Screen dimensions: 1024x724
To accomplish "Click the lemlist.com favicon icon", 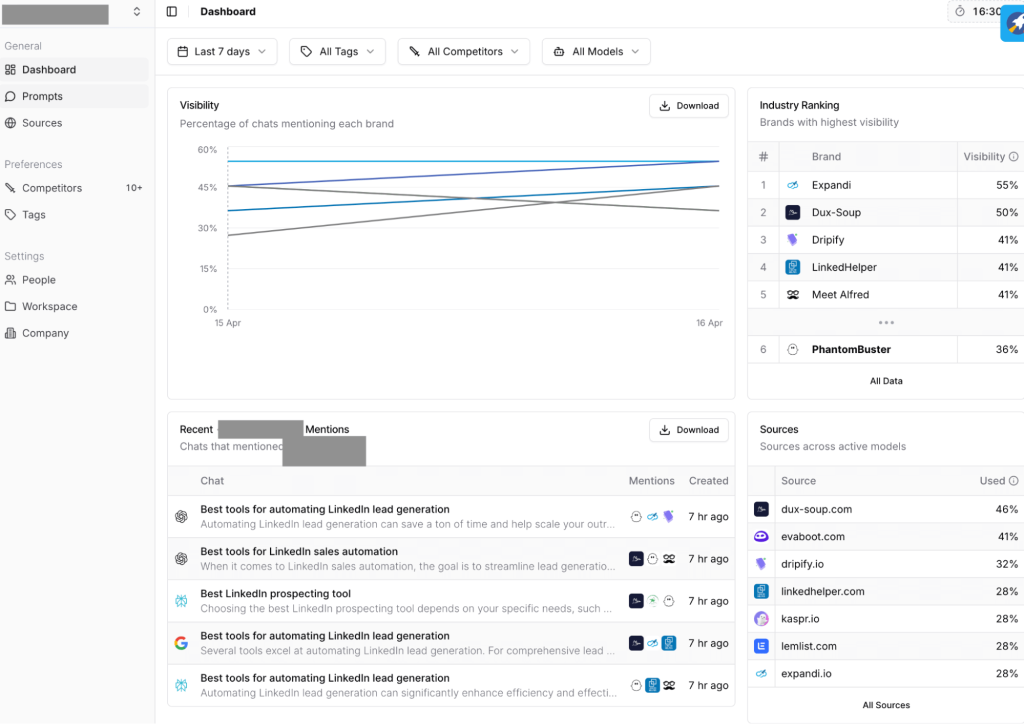I will coord(761,647).
